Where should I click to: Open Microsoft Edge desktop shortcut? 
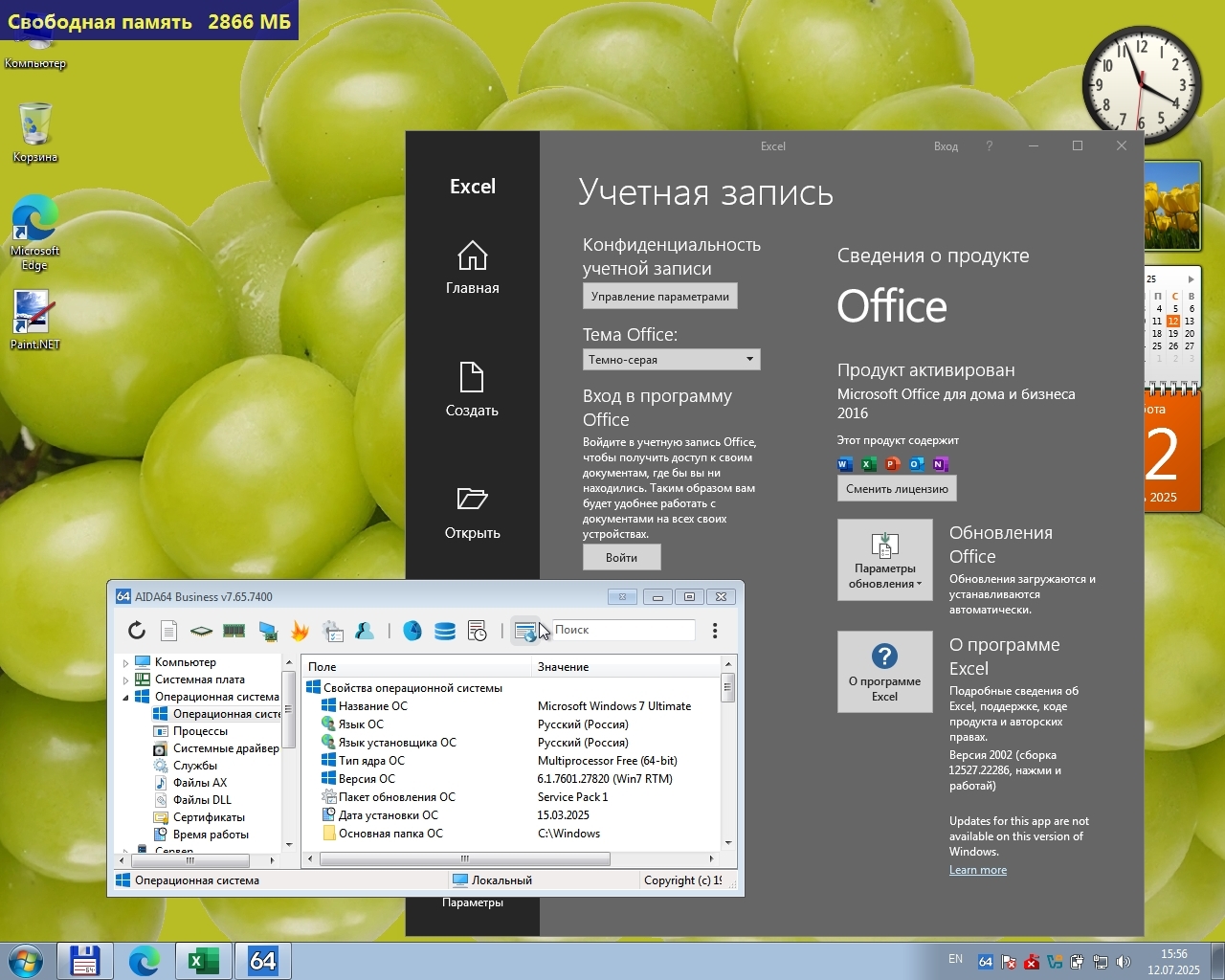pos(34,233)
